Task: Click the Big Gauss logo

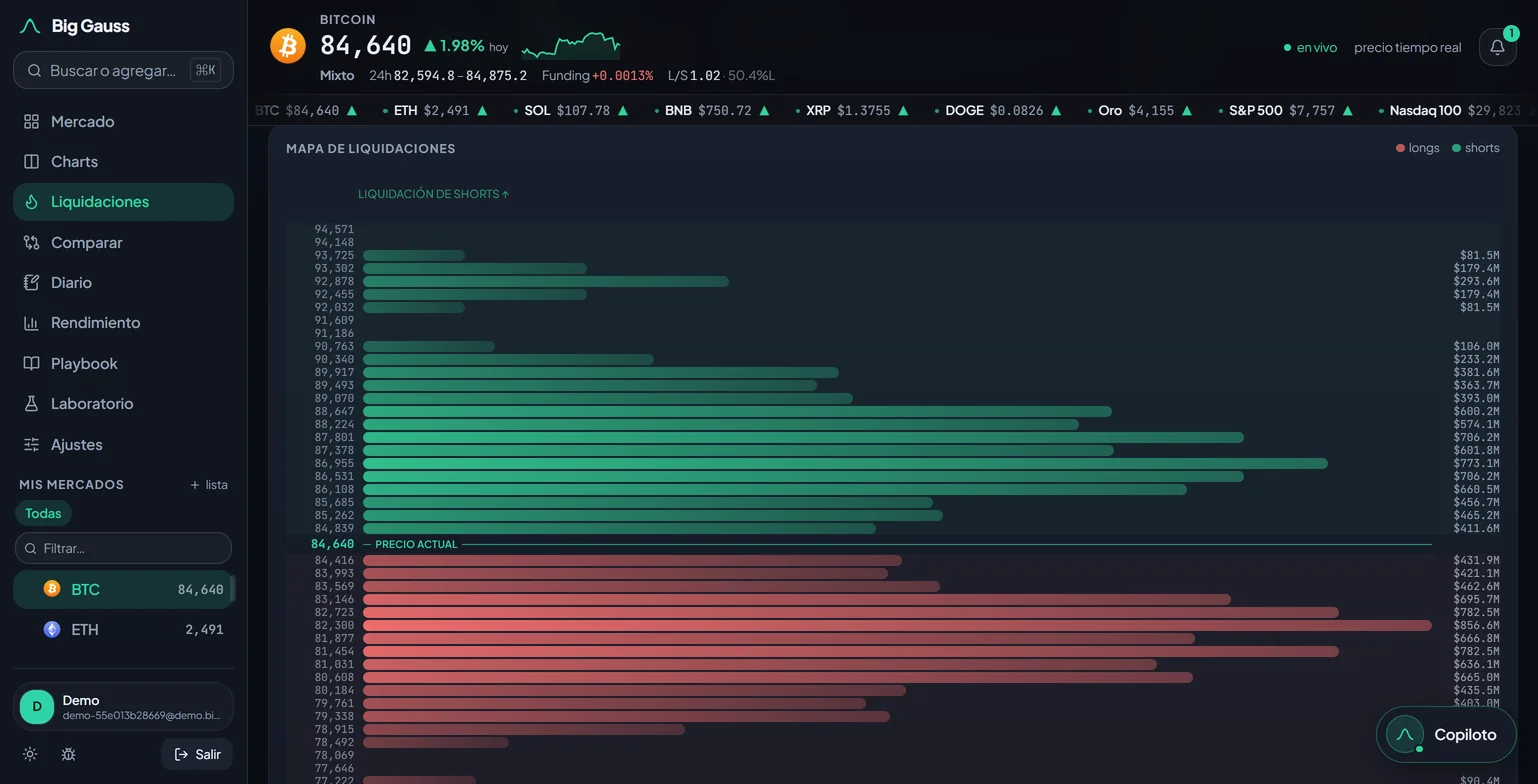Action: pyautogui.click(x=74, y=26)
